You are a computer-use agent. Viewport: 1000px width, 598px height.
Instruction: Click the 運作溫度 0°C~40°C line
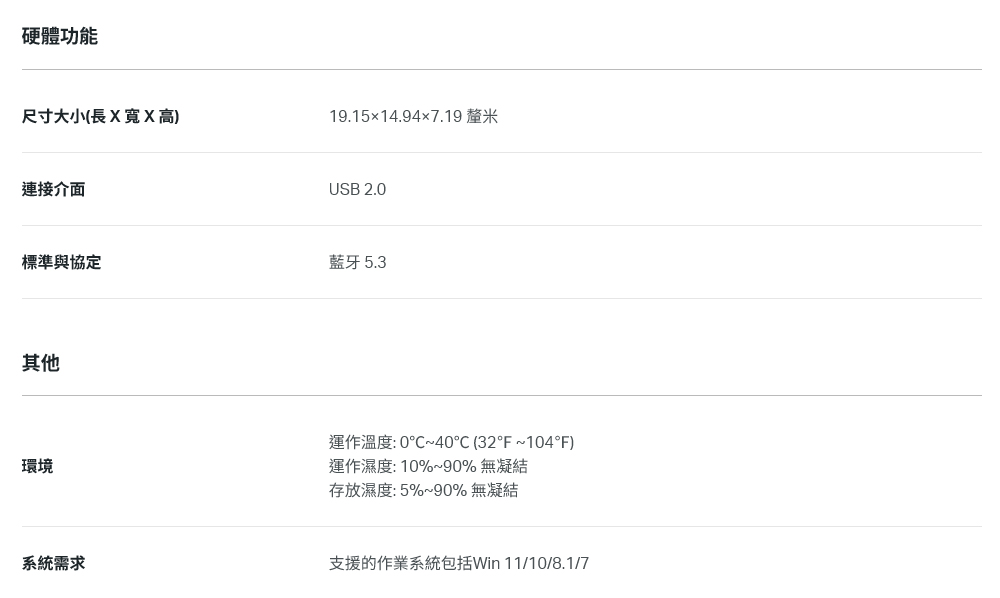(x=452, y=442)
